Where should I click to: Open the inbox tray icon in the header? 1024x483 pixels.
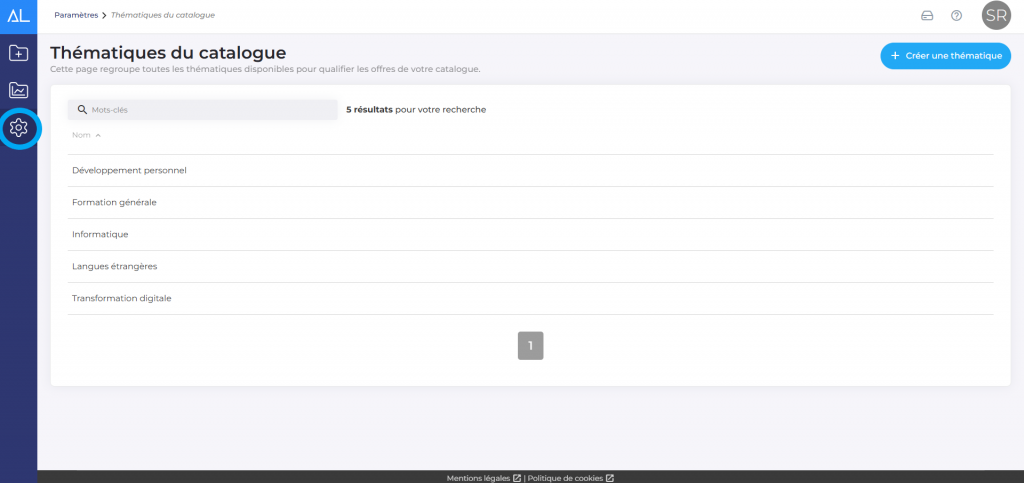click(926, 15)
